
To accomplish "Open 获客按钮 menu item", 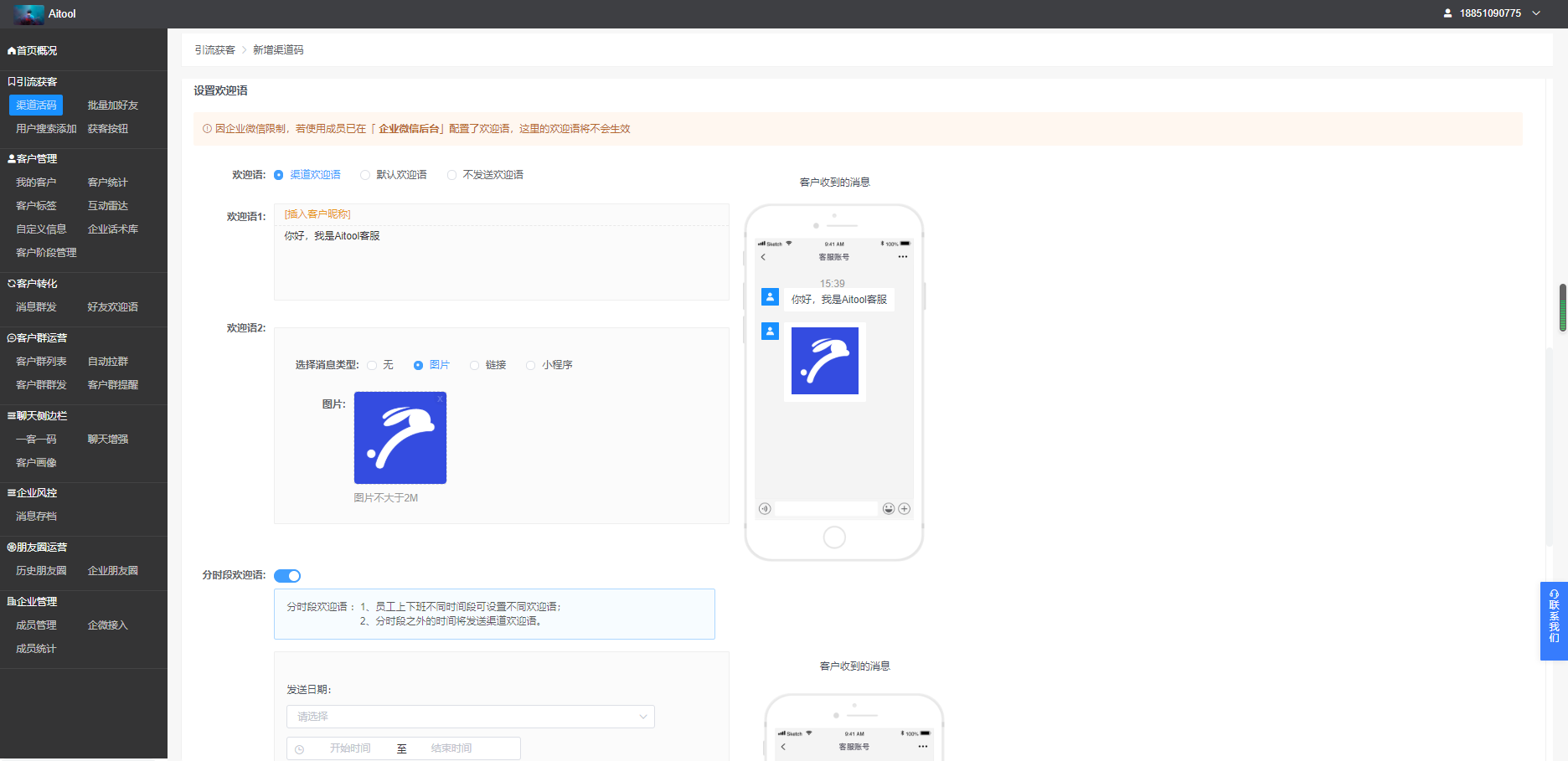I will click(x=108, y=129).
